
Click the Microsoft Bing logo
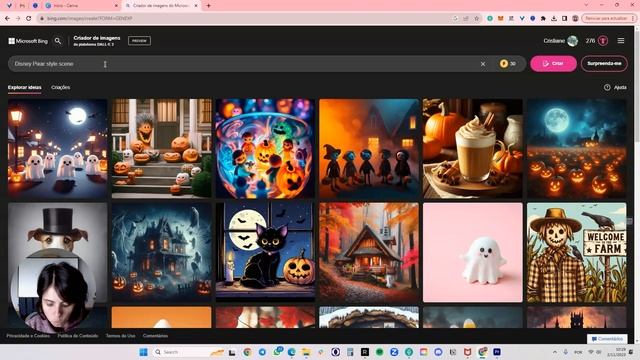pos(28,41)
